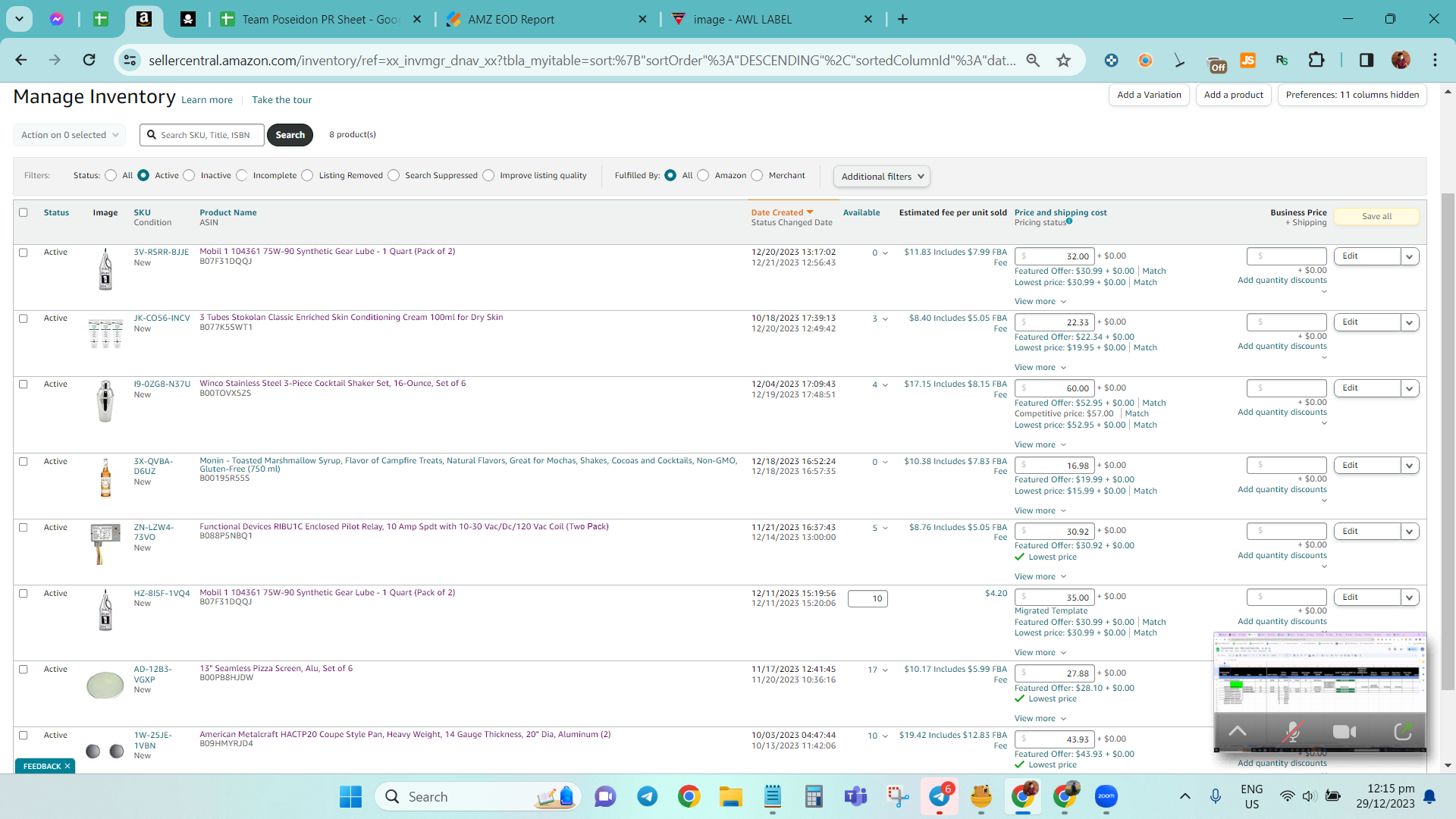
Task: Click the Chrome profile avatar
Action: pos(1401,60)
